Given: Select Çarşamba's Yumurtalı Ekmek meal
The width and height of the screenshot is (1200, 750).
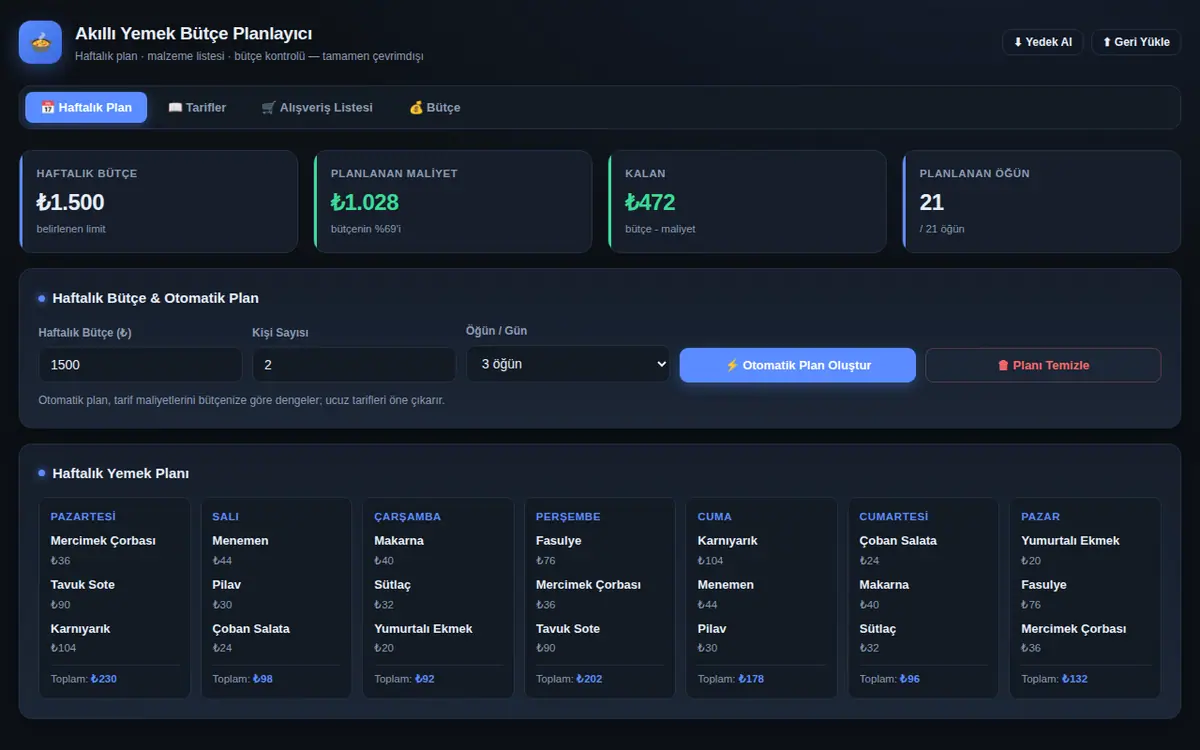Looking at the screenshot, I should pyautogui.click(x=423, y=629).
